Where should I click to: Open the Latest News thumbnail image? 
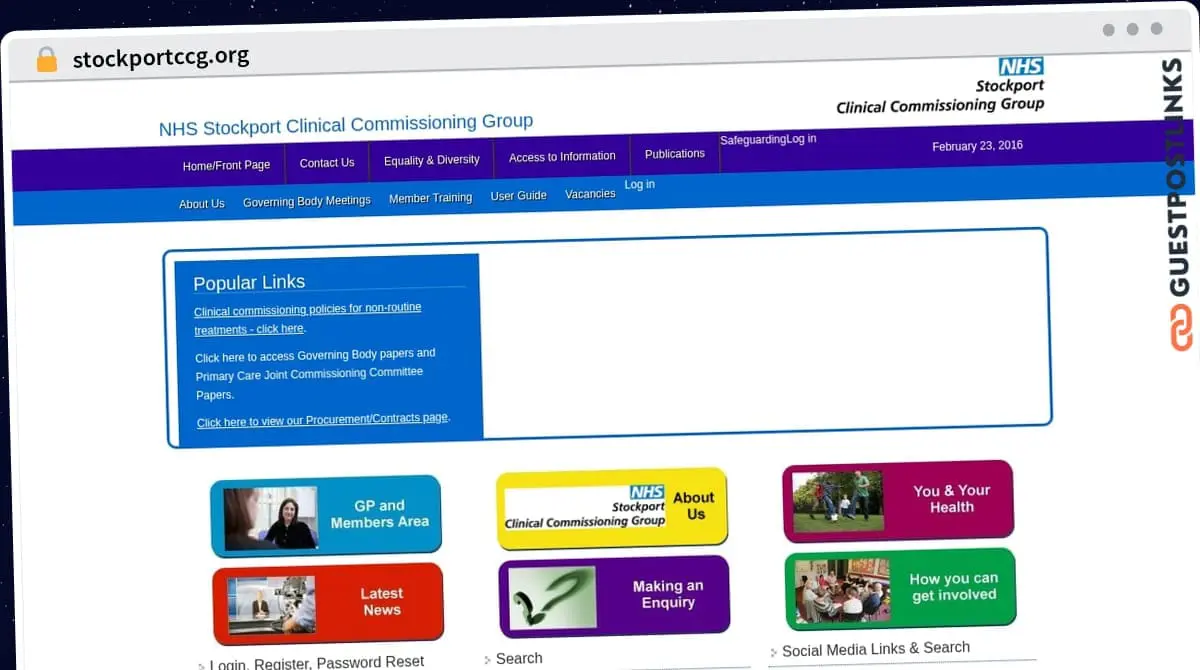(271, 605)
